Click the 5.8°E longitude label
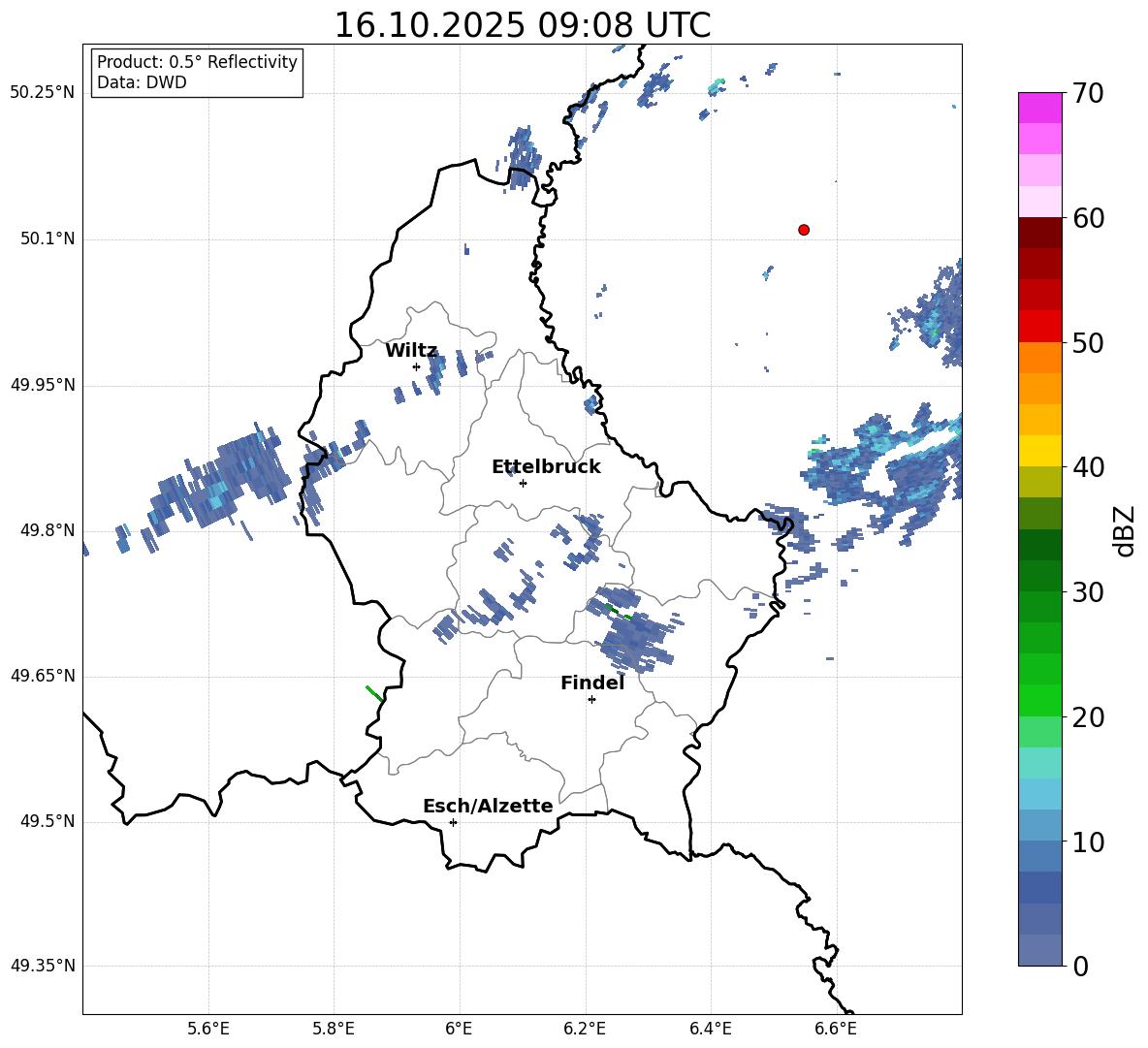Viewport: 1148px width, 1048px height. 334,1029
